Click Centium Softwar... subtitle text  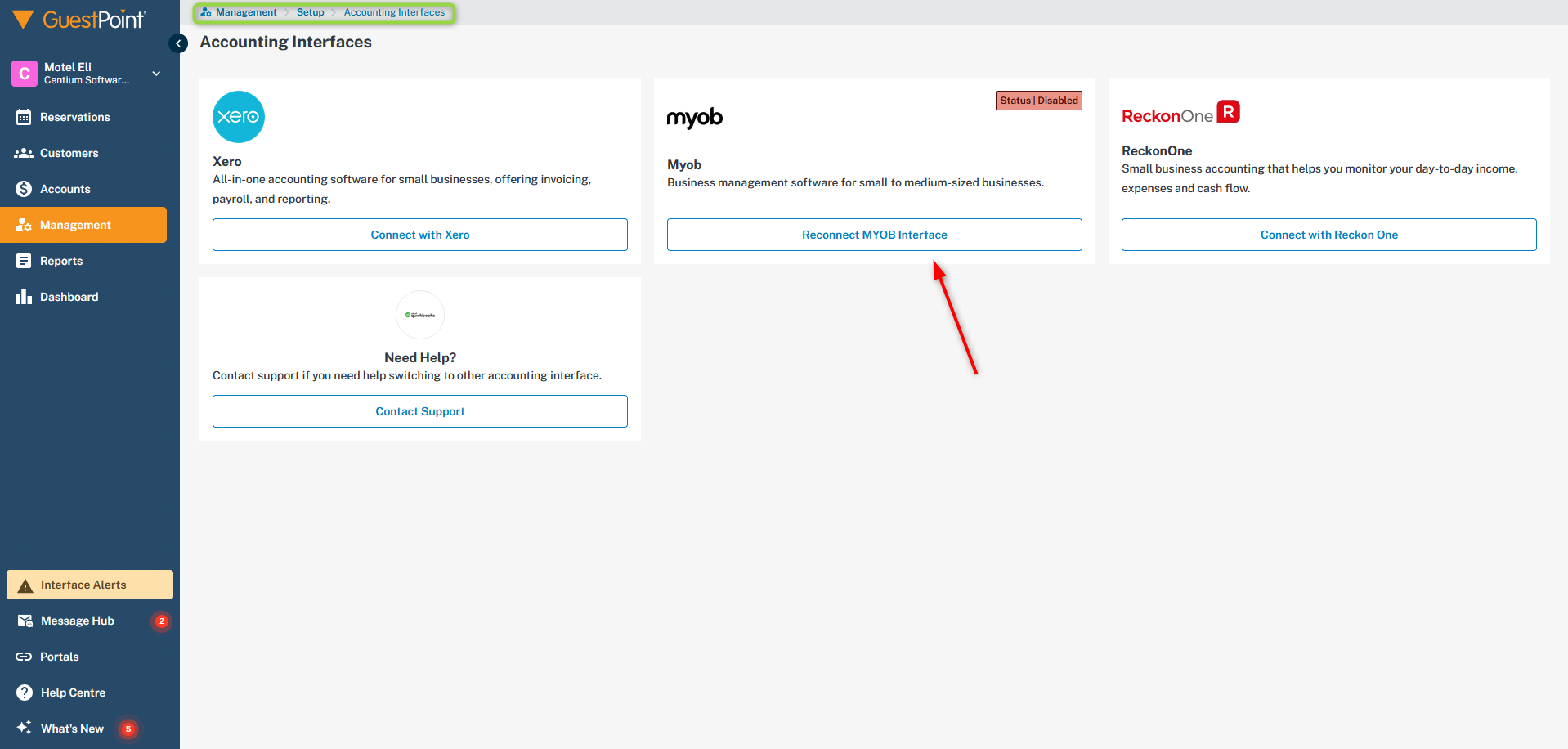coord(87,80)
